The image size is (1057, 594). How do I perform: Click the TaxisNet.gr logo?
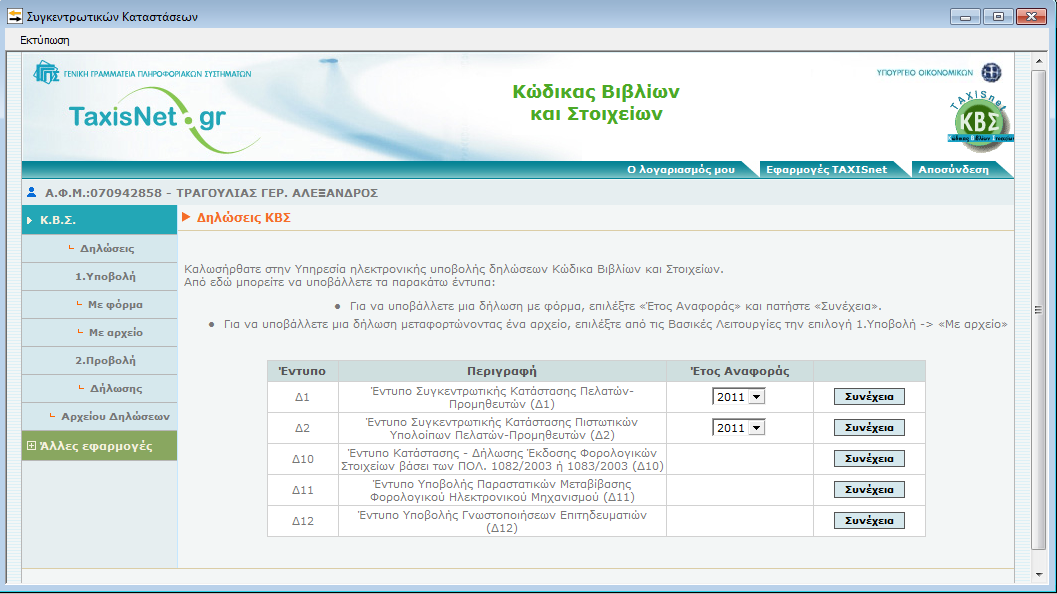click(x=164, y=120)
